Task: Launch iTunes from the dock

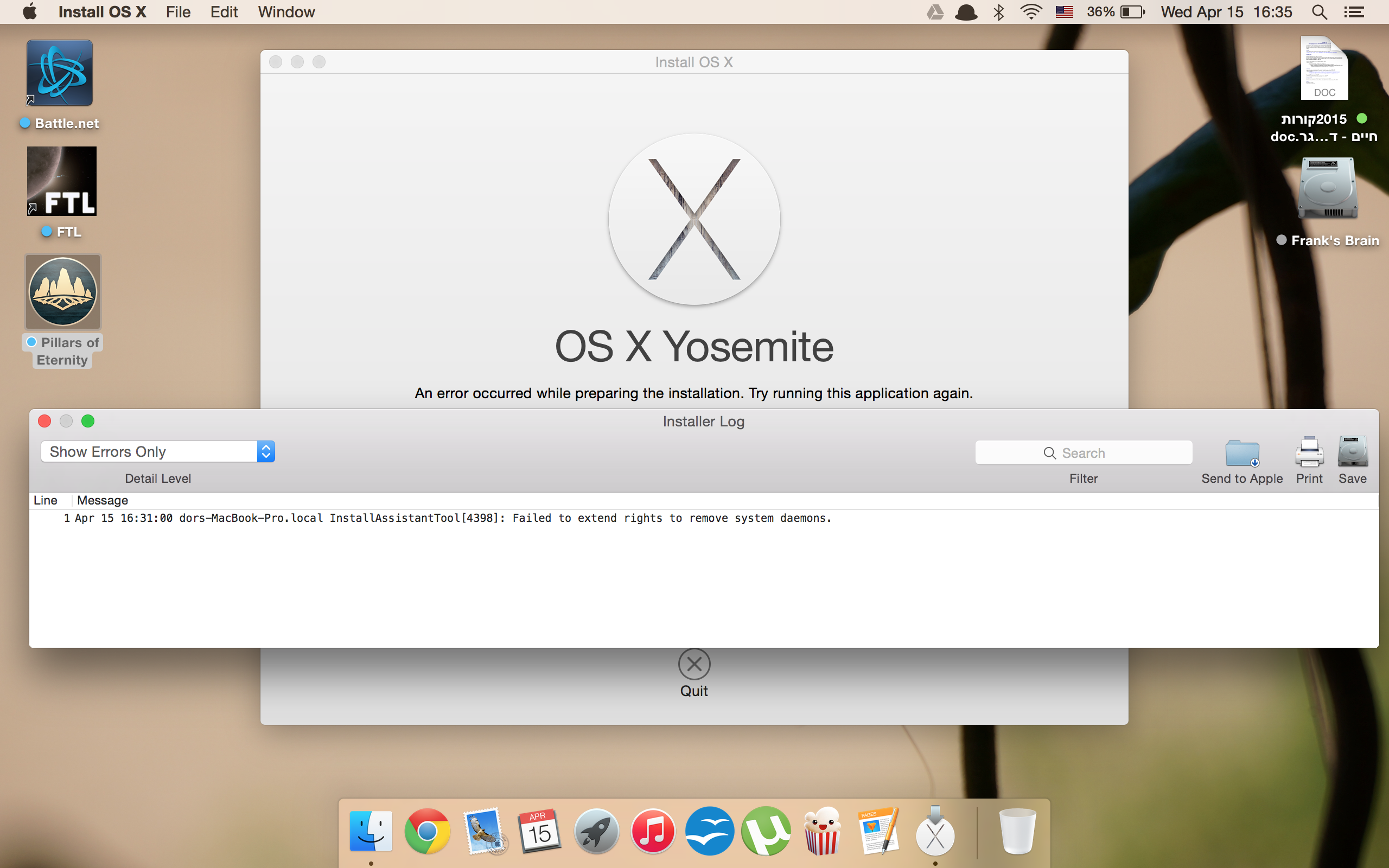Action: [x=653, y=831]
